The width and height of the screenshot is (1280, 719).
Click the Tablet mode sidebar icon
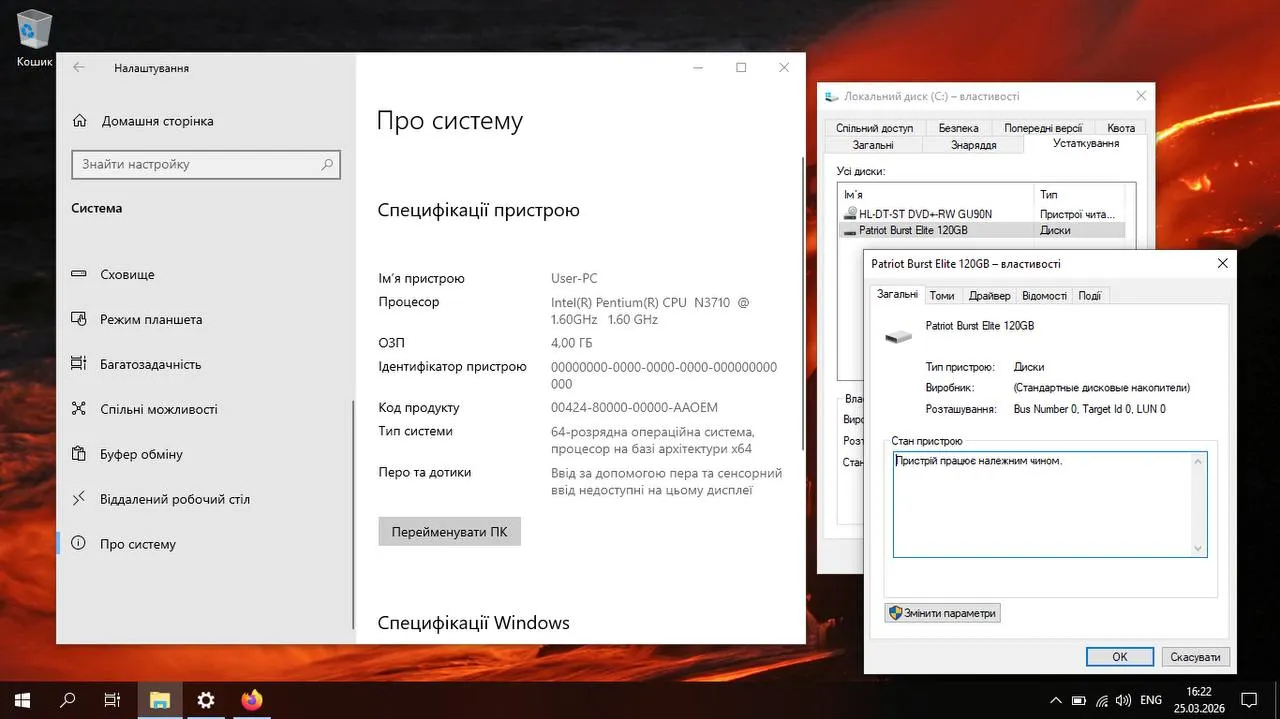(80, 319)
